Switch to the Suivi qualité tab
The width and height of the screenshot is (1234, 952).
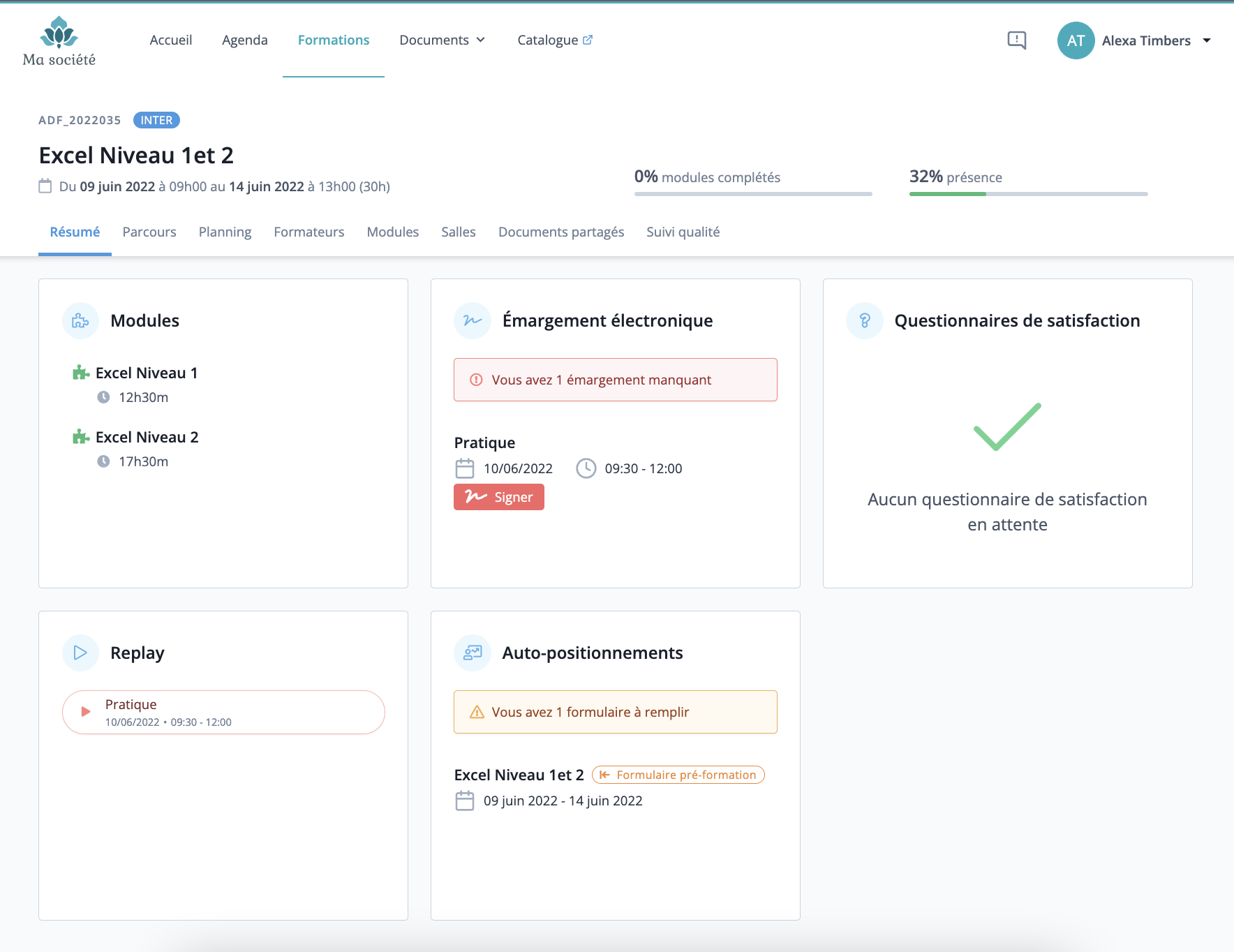pyautogui.click(x=683, y=232)
